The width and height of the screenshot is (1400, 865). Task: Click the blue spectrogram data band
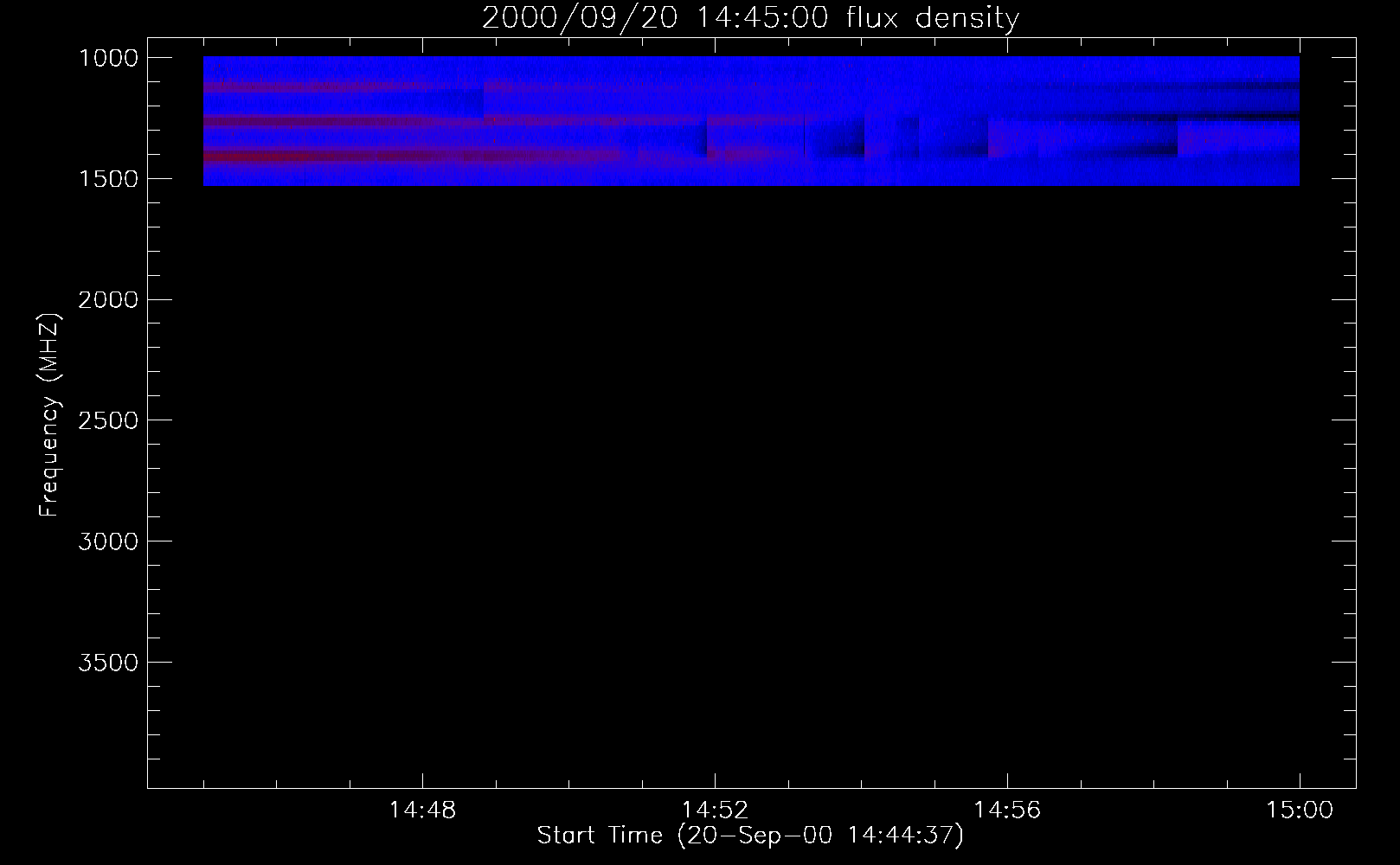point(751,121)
